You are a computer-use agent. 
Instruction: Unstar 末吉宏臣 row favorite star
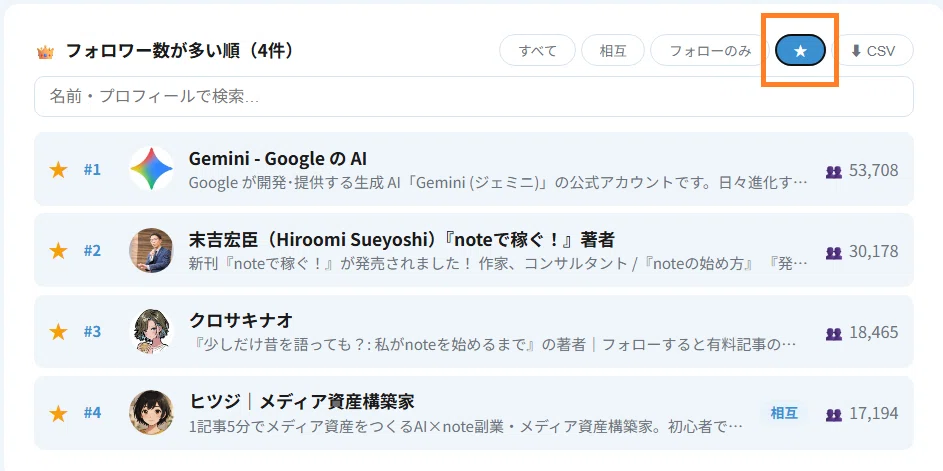(x=58, y=251)
